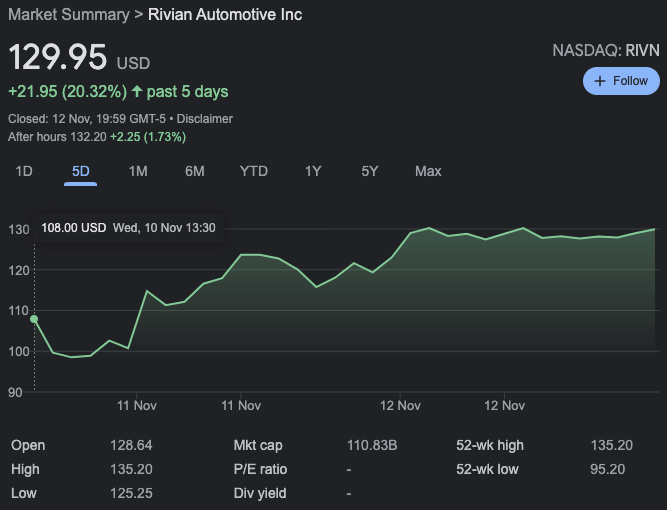Click the green data point on chart
Viewport: 667px width, 510px height.
[x=34, y=319]
